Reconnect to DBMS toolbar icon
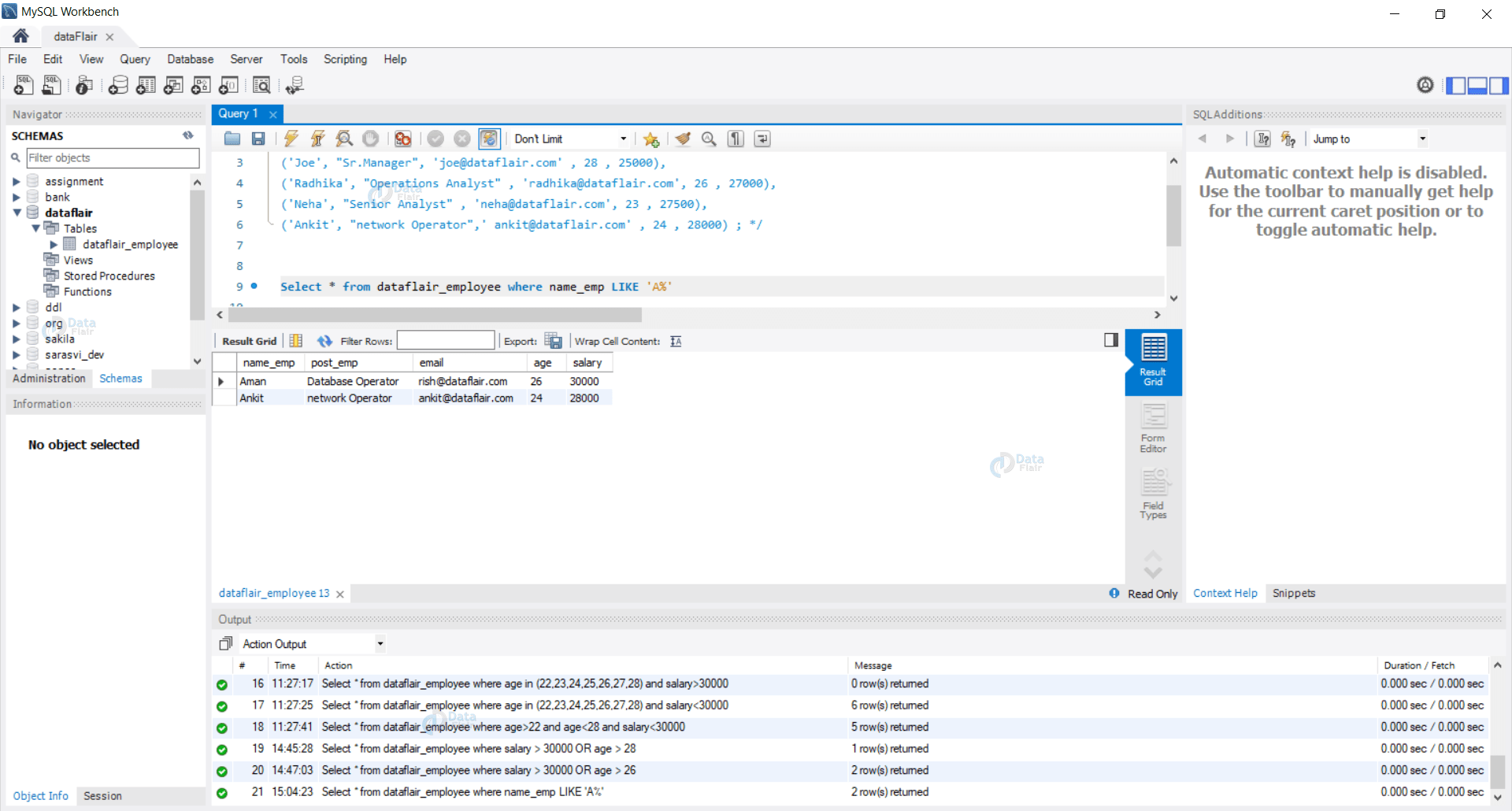This screenshot has height=811, width=1512. click(x=295, y=85)
